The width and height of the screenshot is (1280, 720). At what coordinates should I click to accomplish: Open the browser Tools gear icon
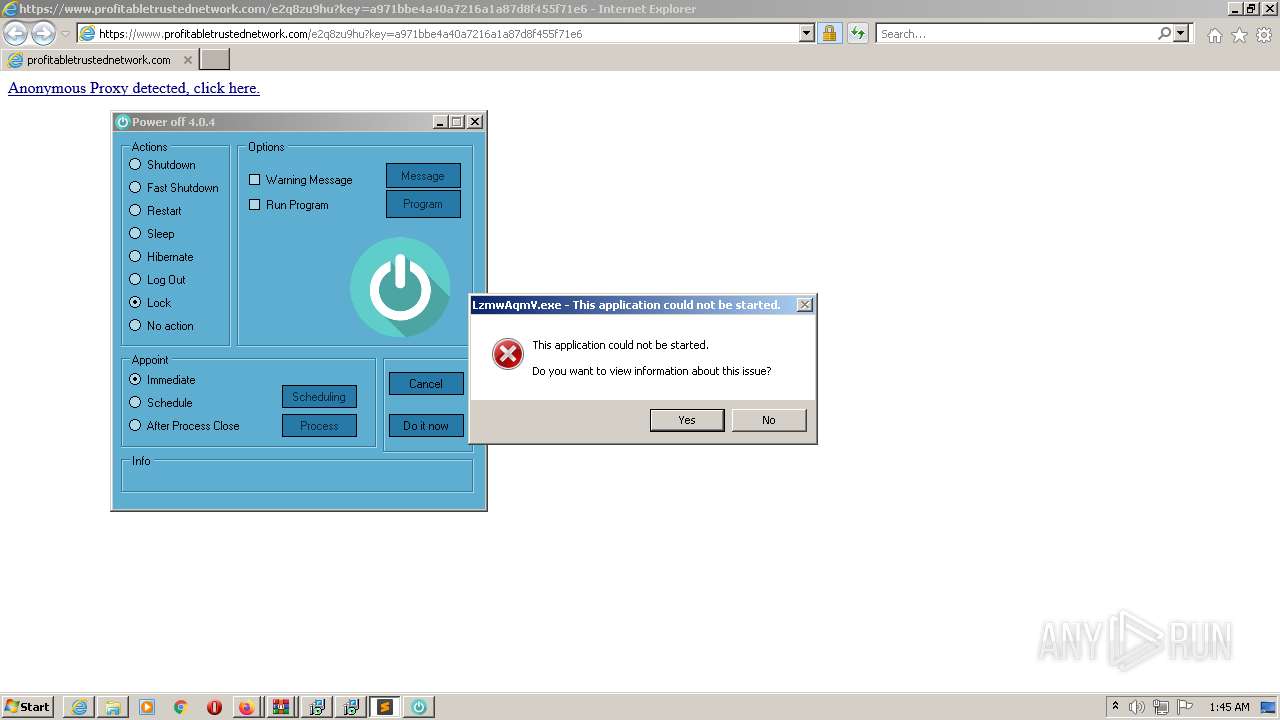point(1264,35)
